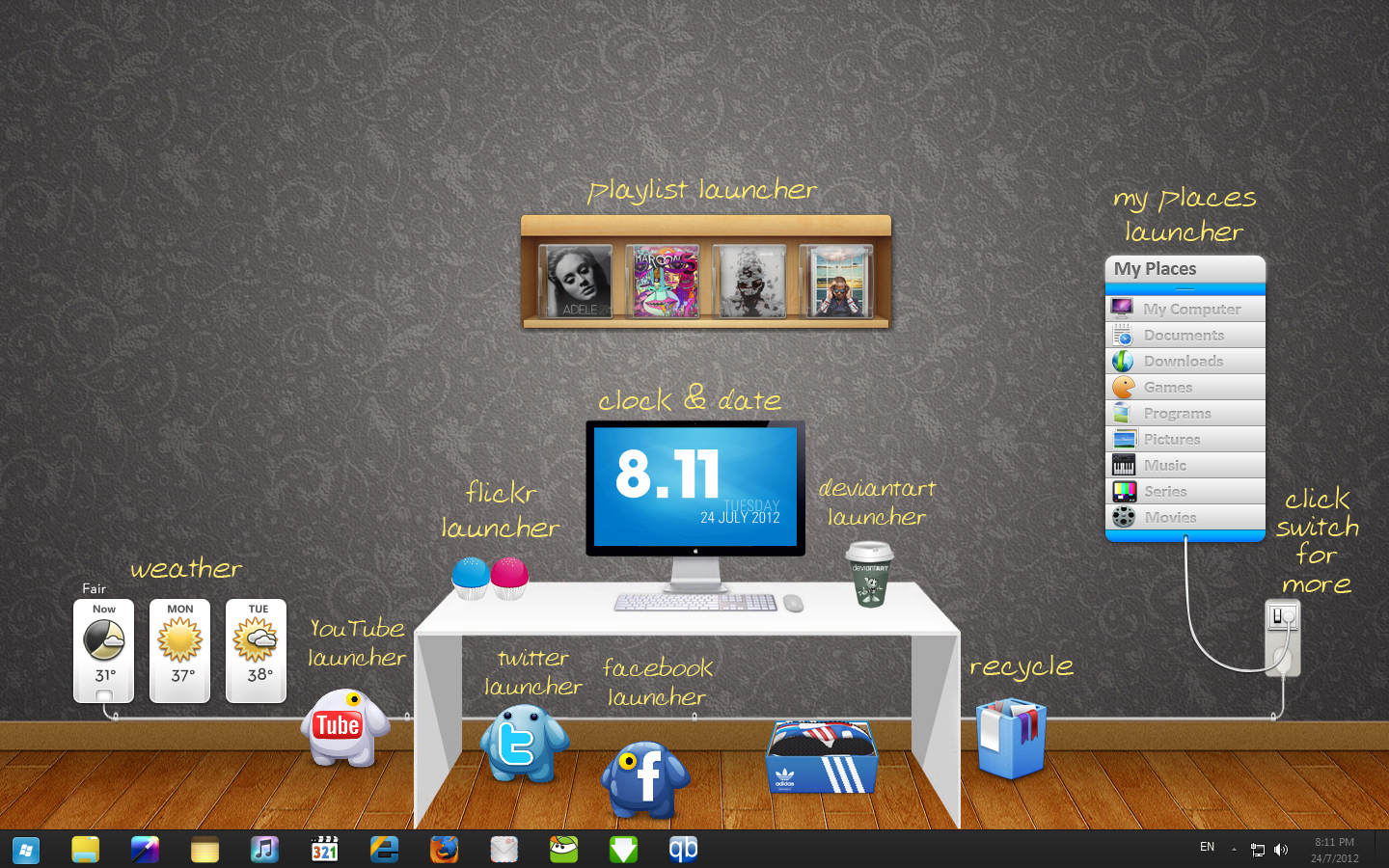Viewport: 1389px width, 868px height.
Task: Launch qBittorrent from the taskbar
Action: point(683,850)
